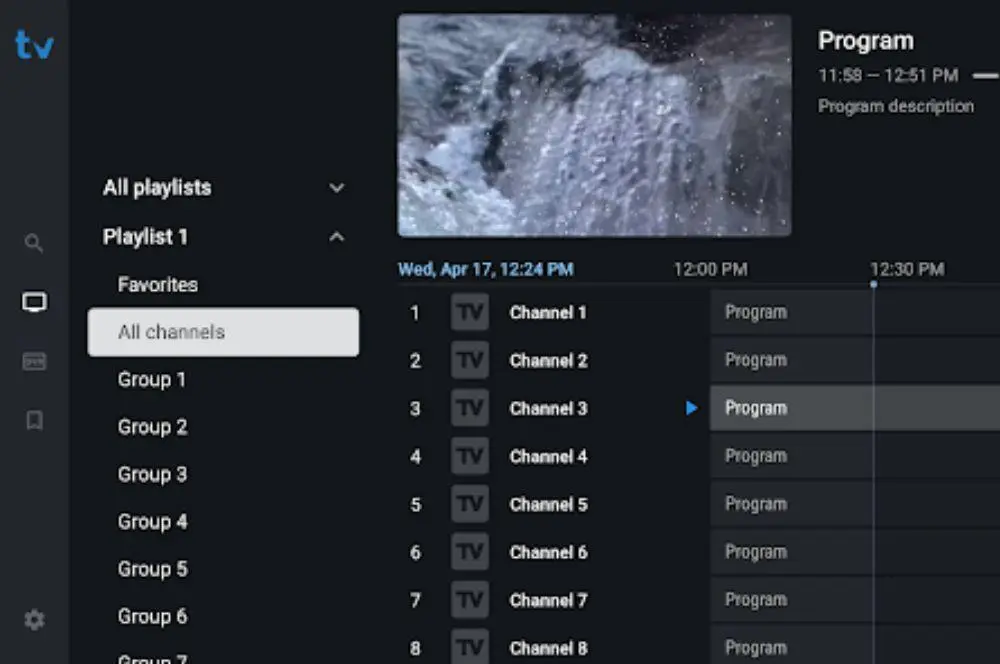Click the Program description text
Screen dimensions: 1000x664
896,106
